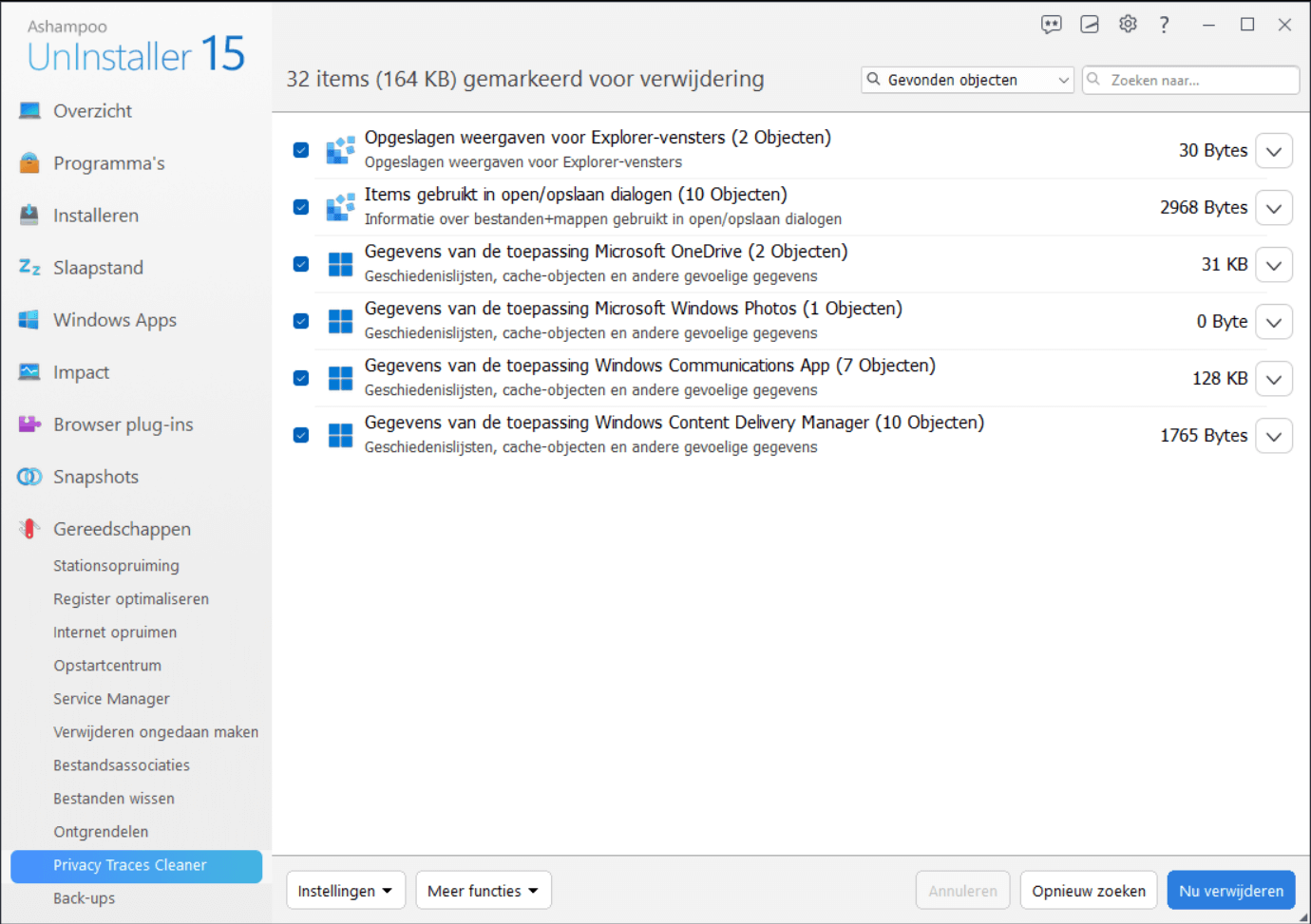Screen dimensions: 1311x924
Task: Minimize the UnInstaller window
Action: click(x=1208, y=25)
